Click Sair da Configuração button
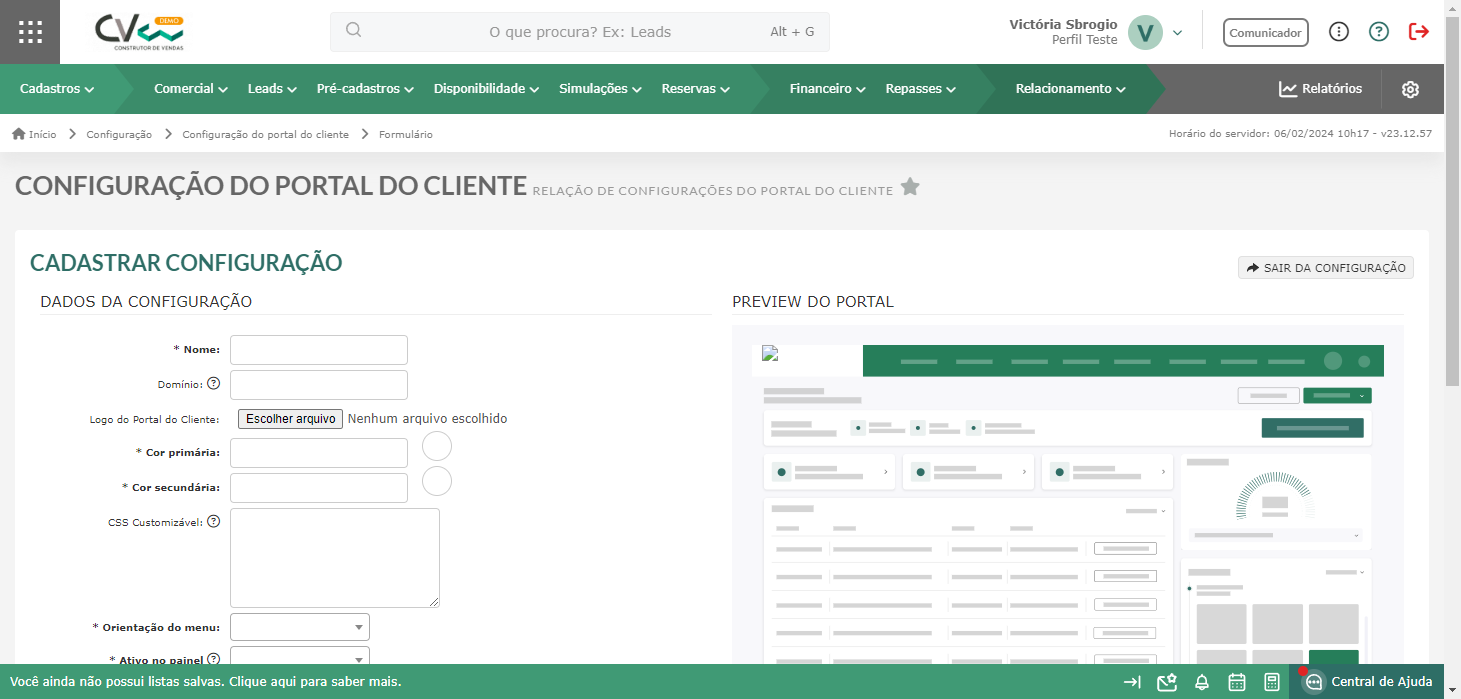 pos(1326,268)
